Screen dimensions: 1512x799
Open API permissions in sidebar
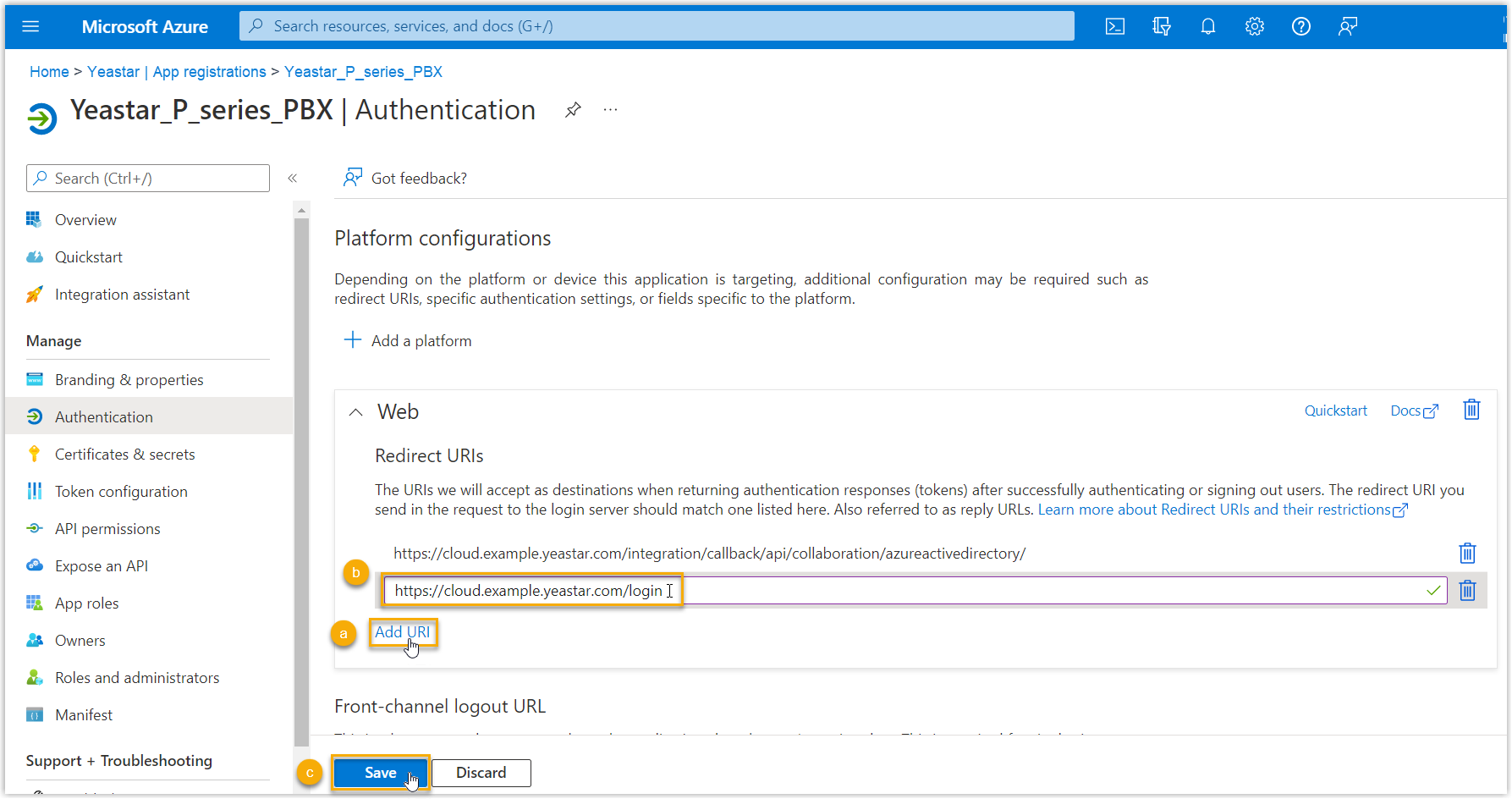coord(107,529)
